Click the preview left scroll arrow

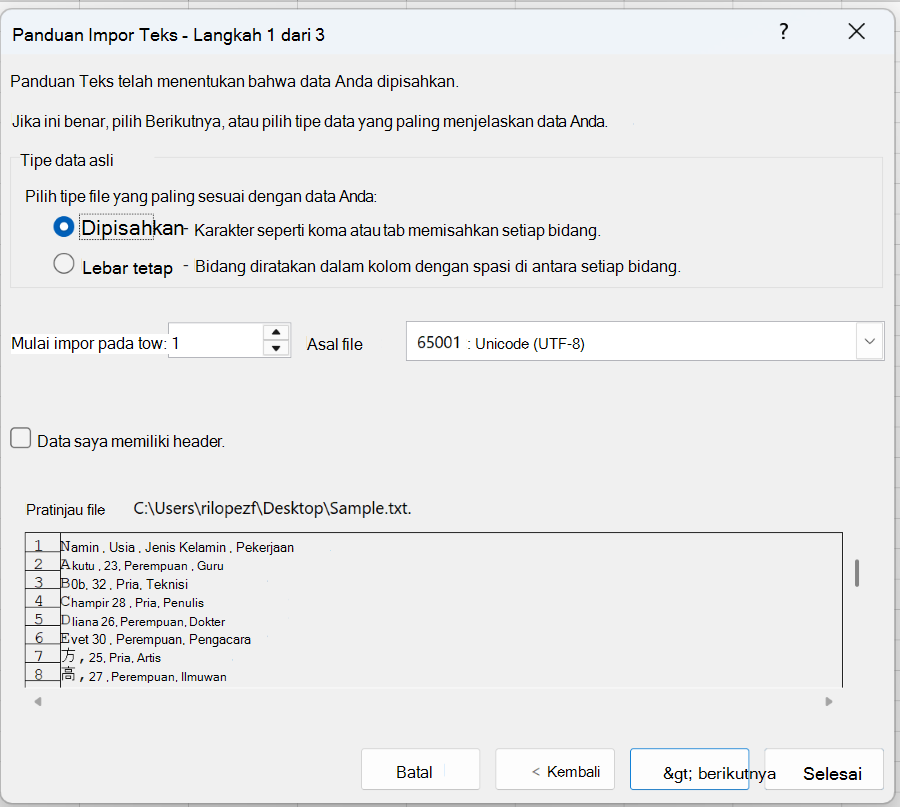(x=38, y=701)
